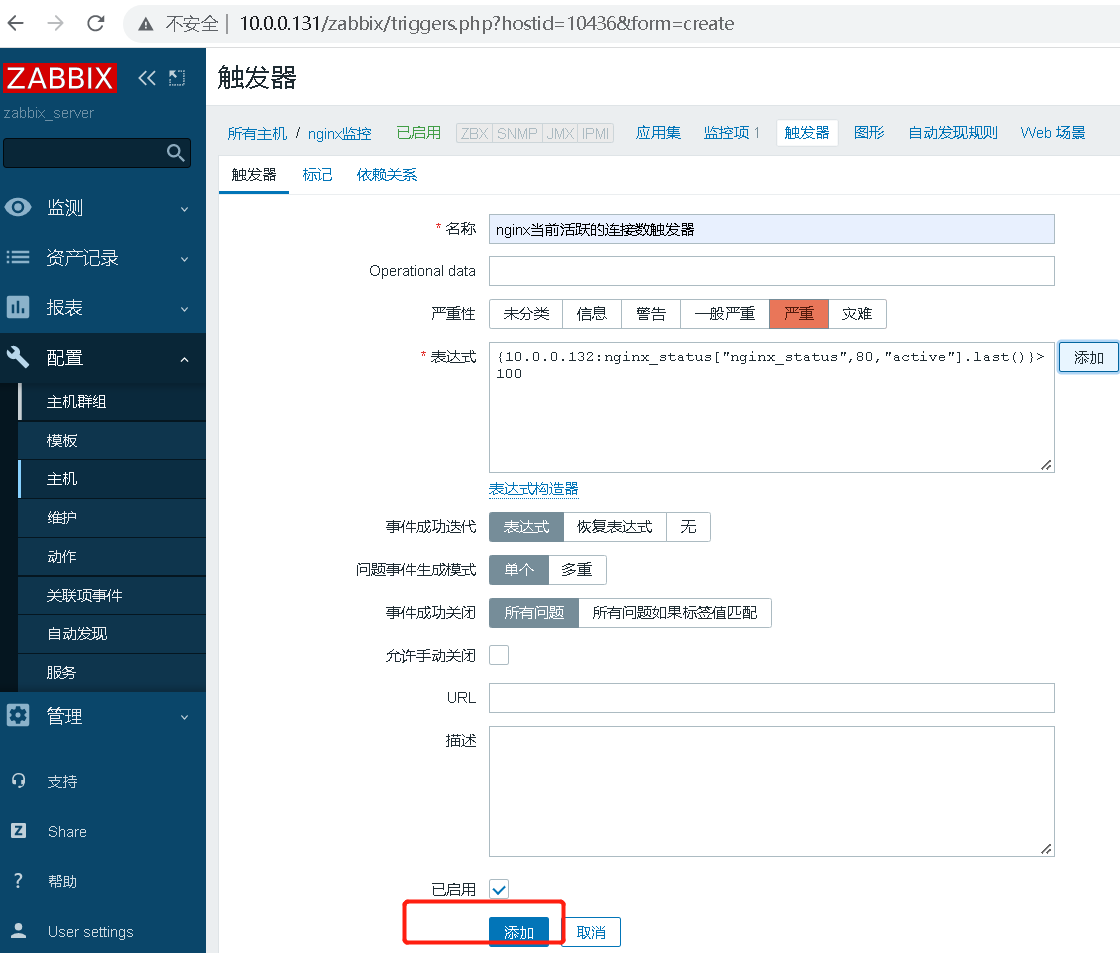1120x953 pixels.
Task: Click the 名称 input field
Action: (x=771, y=229)
